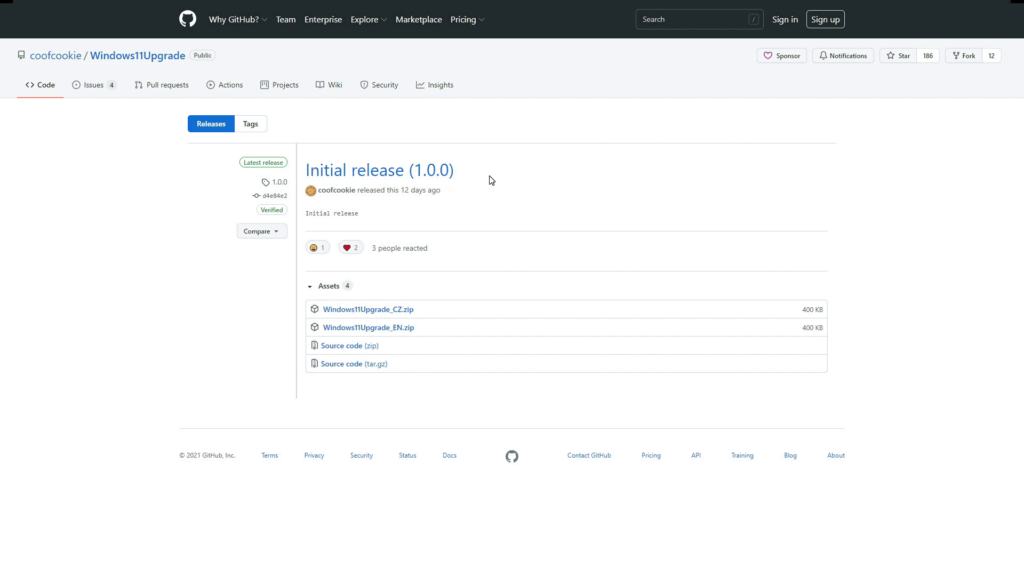The image size is (1024, 576).
Task: Click the GitHub octocat logo in header
Action: 188,19
